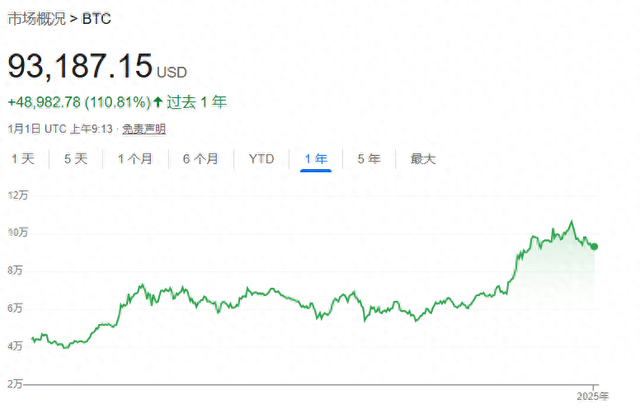Click the USD currency label
The image size is (640, 409).
tap(171, 72)
